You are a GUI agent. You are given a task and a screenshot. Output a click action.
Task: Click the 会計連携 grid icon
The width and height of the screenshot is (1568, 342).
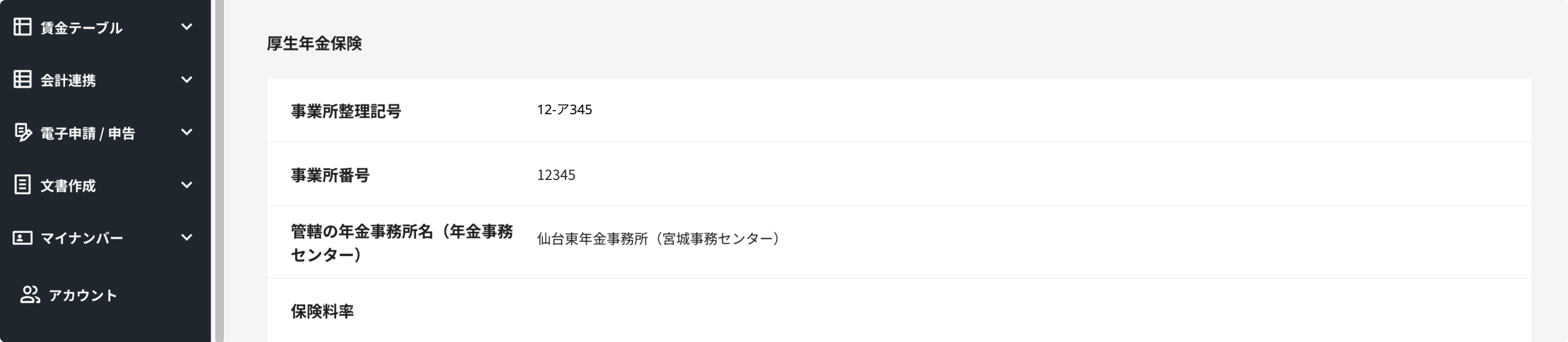point(22,80)
